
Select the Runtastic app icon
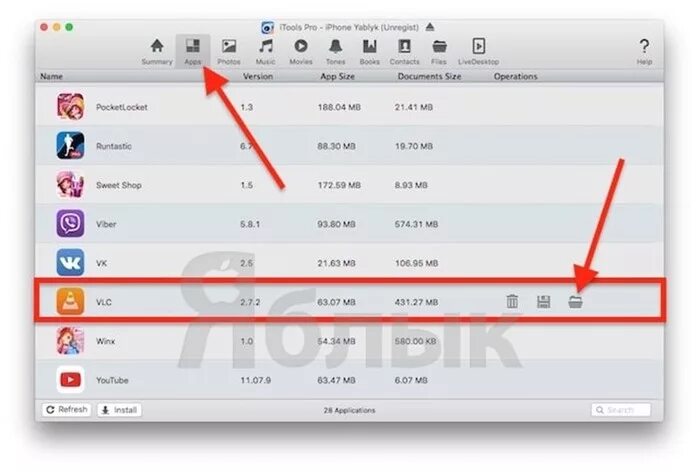70,146
